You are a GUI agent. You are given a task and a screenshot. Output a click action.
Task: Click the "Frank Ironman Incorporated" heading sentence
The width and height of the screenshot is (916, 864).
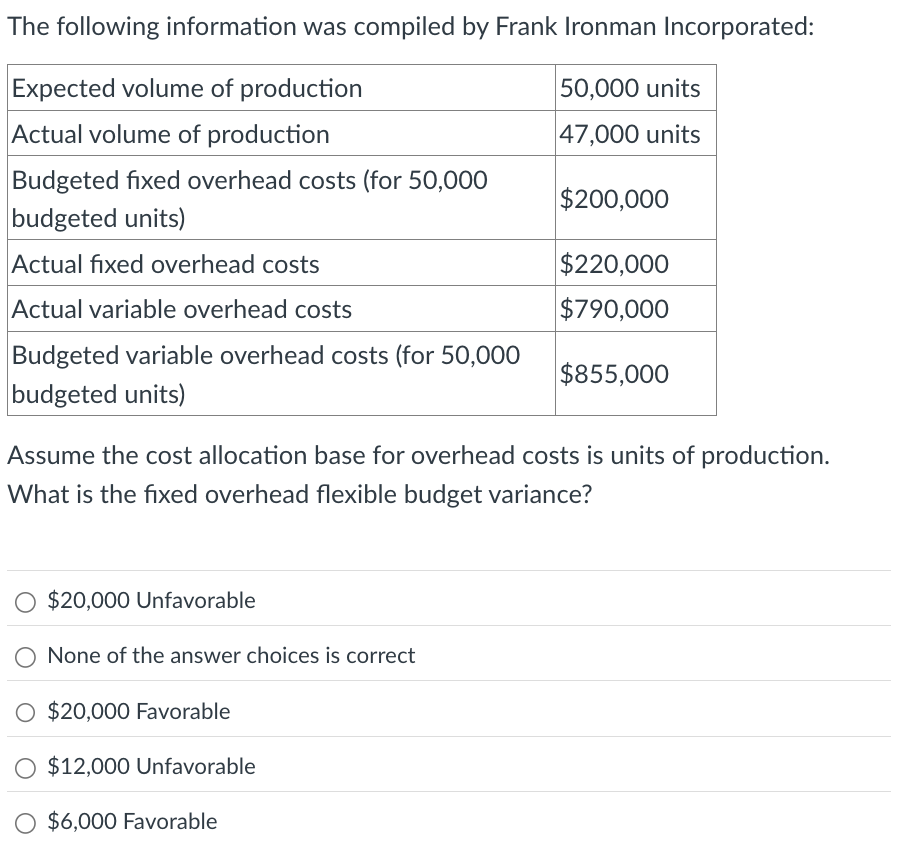click(x=410, y=26)
